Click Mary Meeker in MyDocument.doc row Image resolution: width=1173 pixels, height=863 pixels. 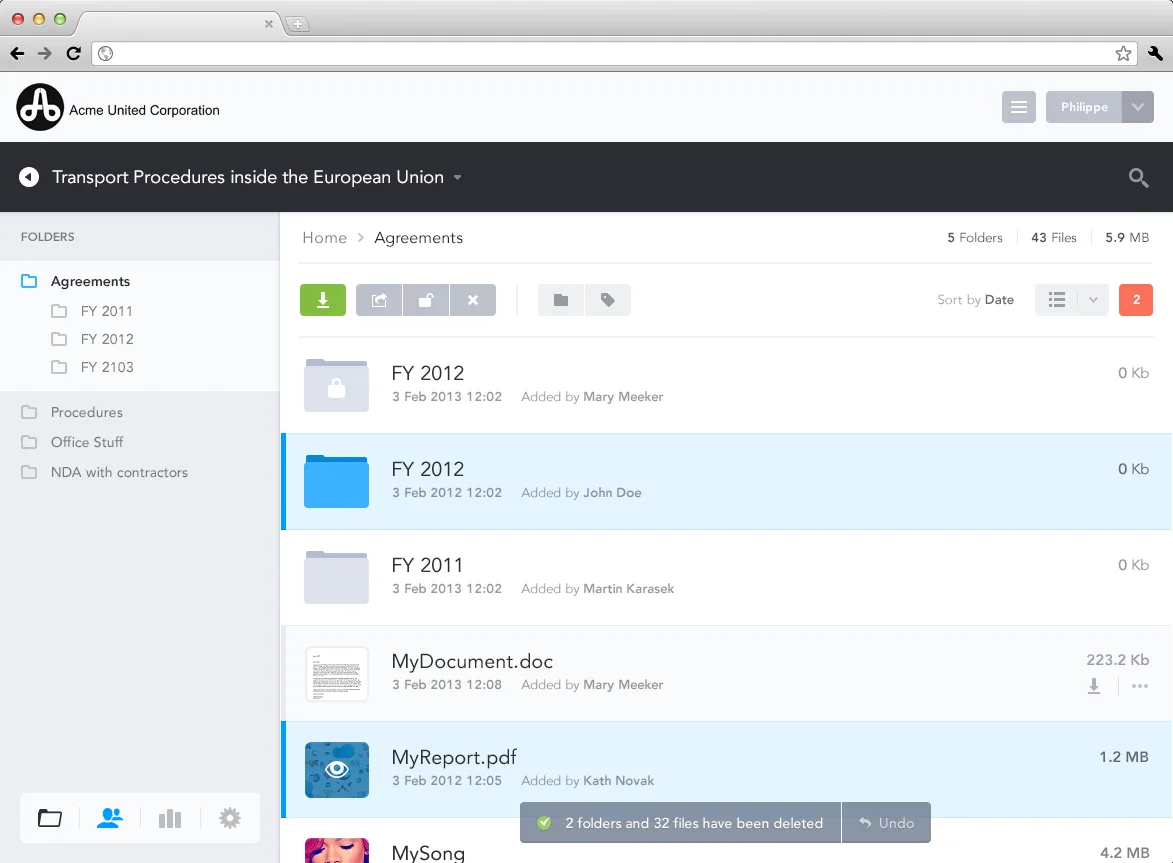tap(622, 685)
